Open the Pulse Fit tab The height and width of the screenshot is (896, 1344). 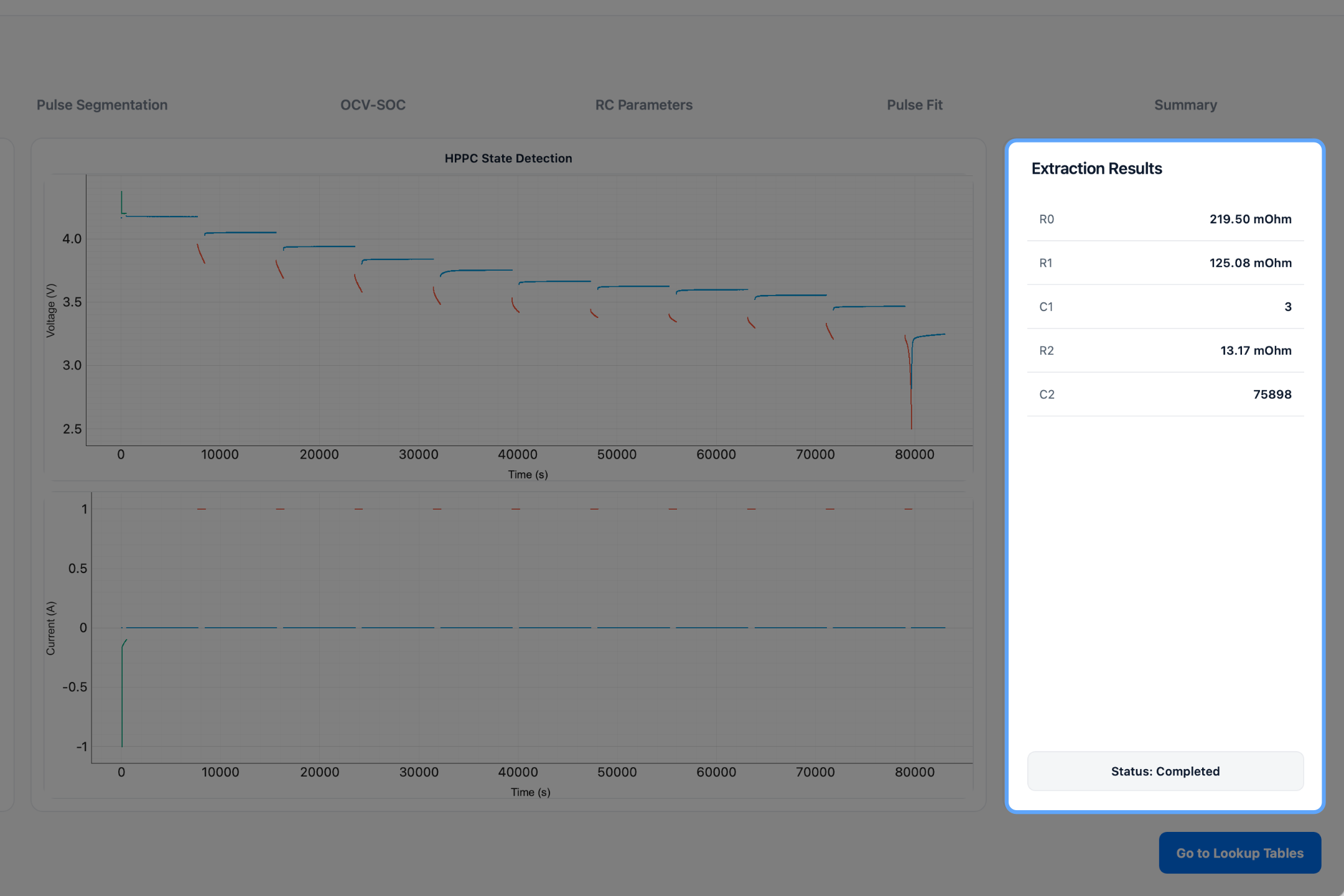(915, 105)
